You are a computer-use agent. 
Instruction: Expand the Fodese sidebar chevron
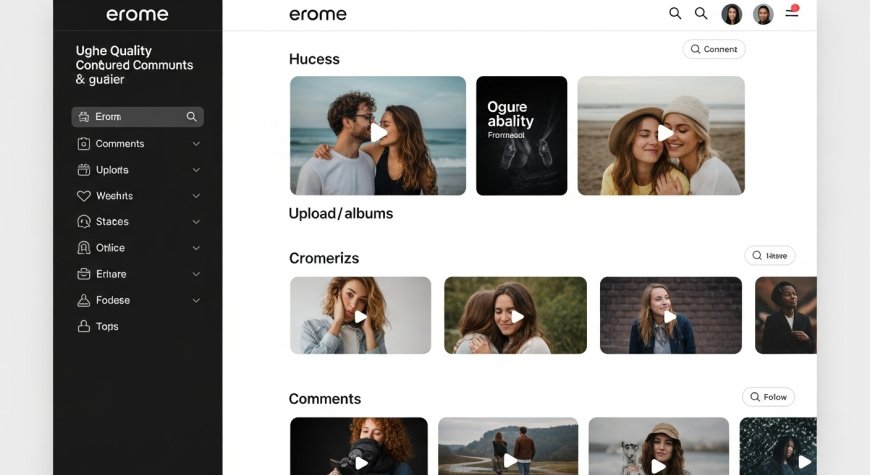coord(196,300)
